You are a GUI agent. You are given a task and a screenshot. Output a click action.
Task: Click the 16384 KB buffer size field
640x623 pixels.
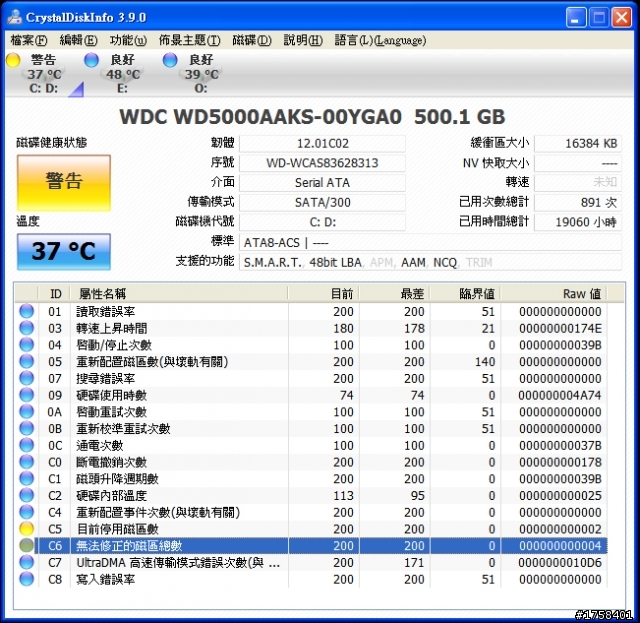coord(578,143)
